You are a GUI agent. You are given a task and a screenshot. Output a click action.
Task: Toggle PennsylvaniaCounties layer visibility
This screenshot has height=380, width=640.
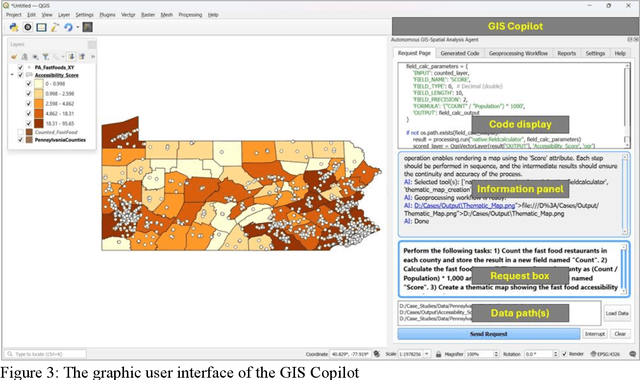[x=20, y=140]
